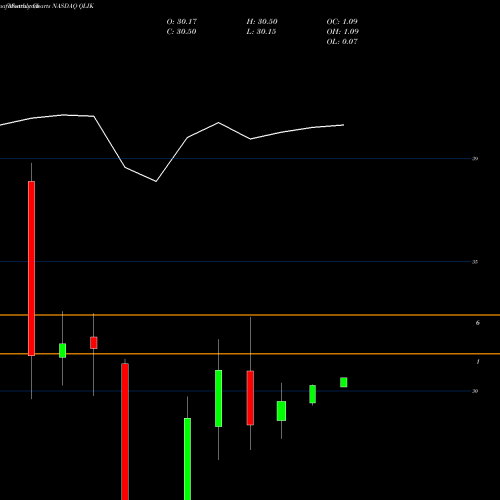Click the price axis label 30
This screenshot has height=500, width=500.
[x=475, y=391]
